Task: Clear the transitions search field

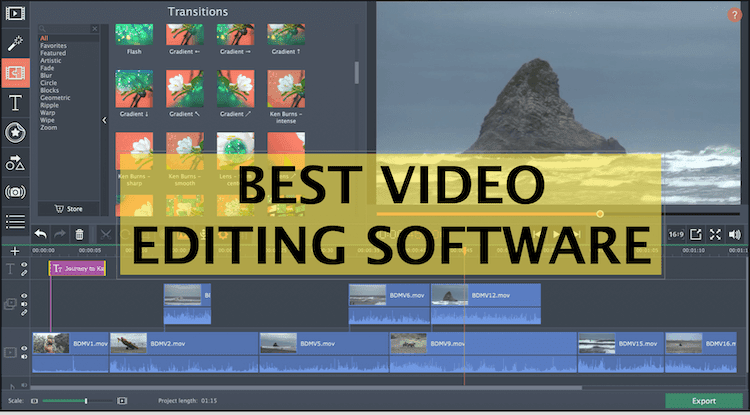Action: pyautogui.click(x=95, y=29)
